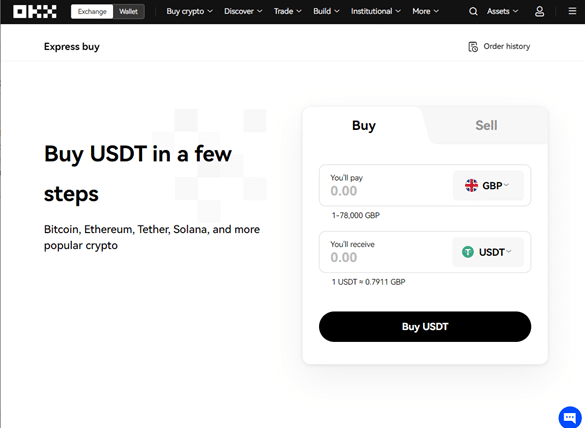Switch to Wallet mode
The width and height of the screenshot is (585, 428).
[x=128, y=12]
